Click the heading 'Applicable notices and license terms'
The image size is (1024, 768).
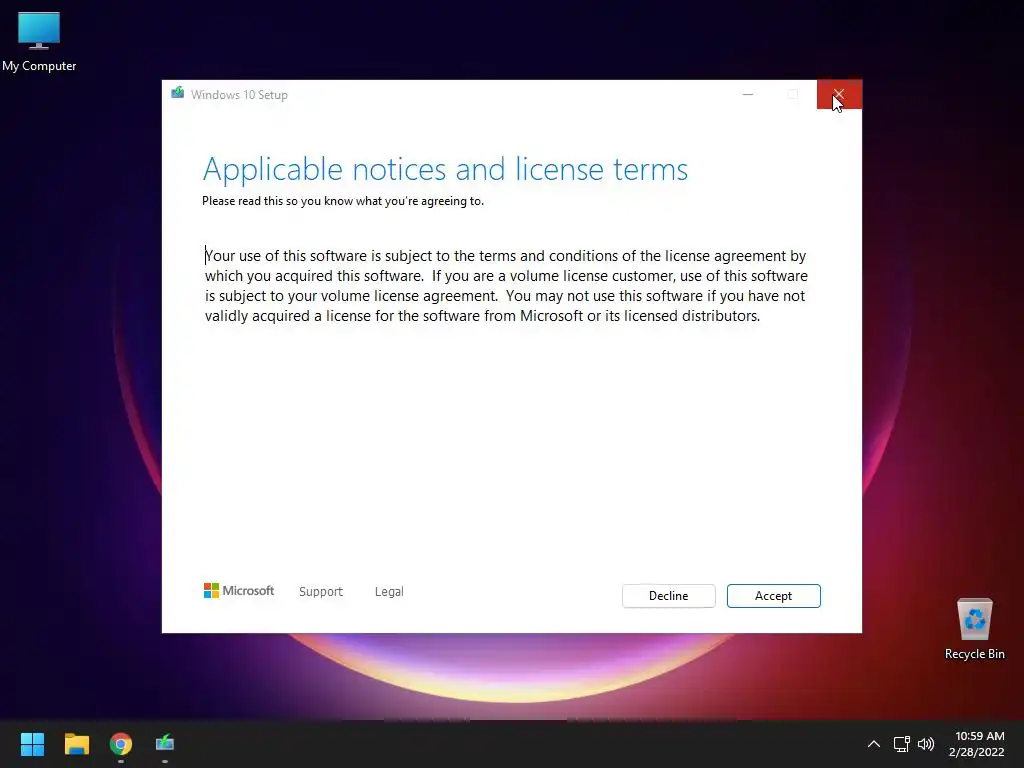click(445, 169)
